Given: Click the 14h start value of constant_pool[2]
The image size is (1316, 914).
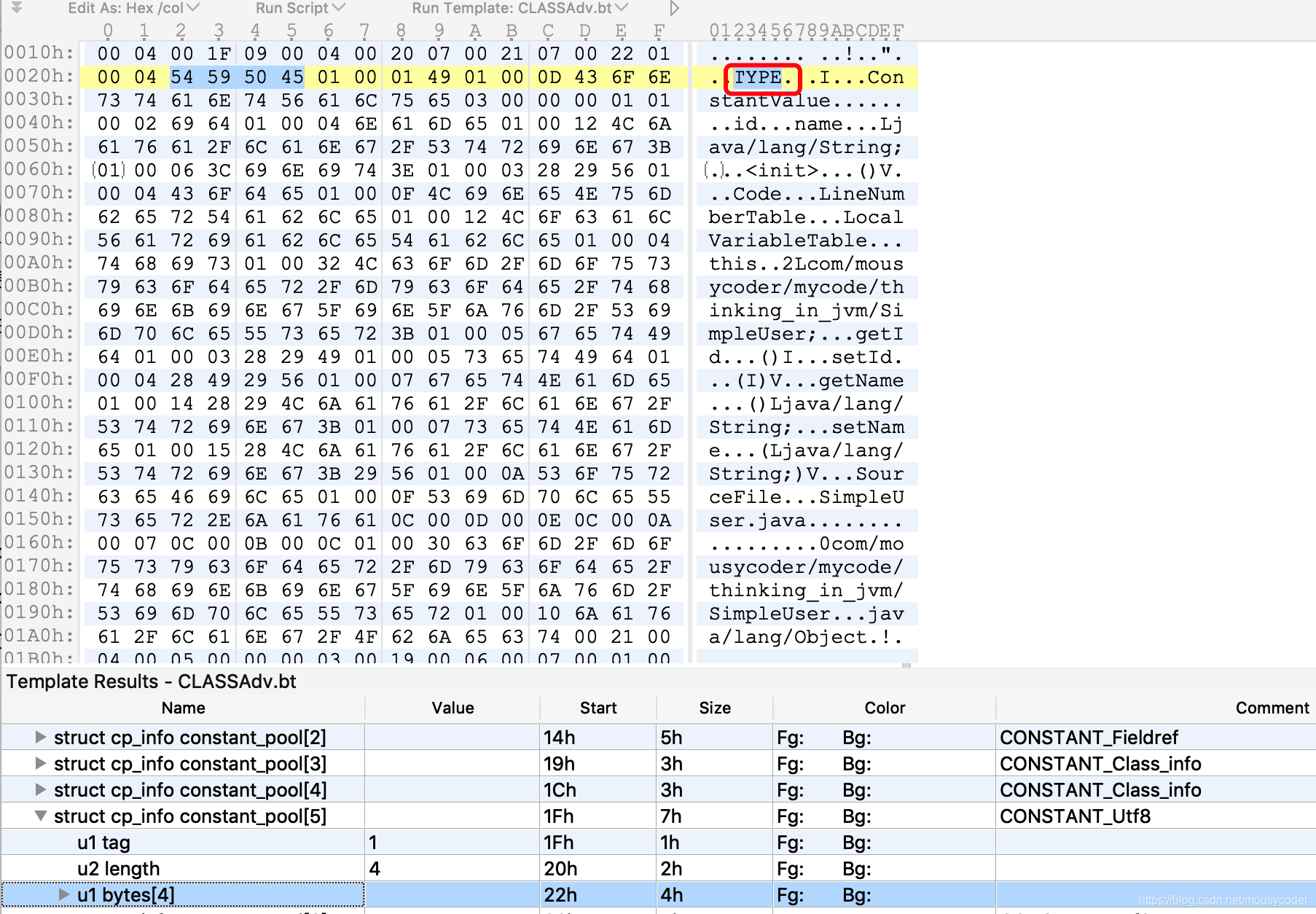Looking at the screenshot, I should (560, 738).
